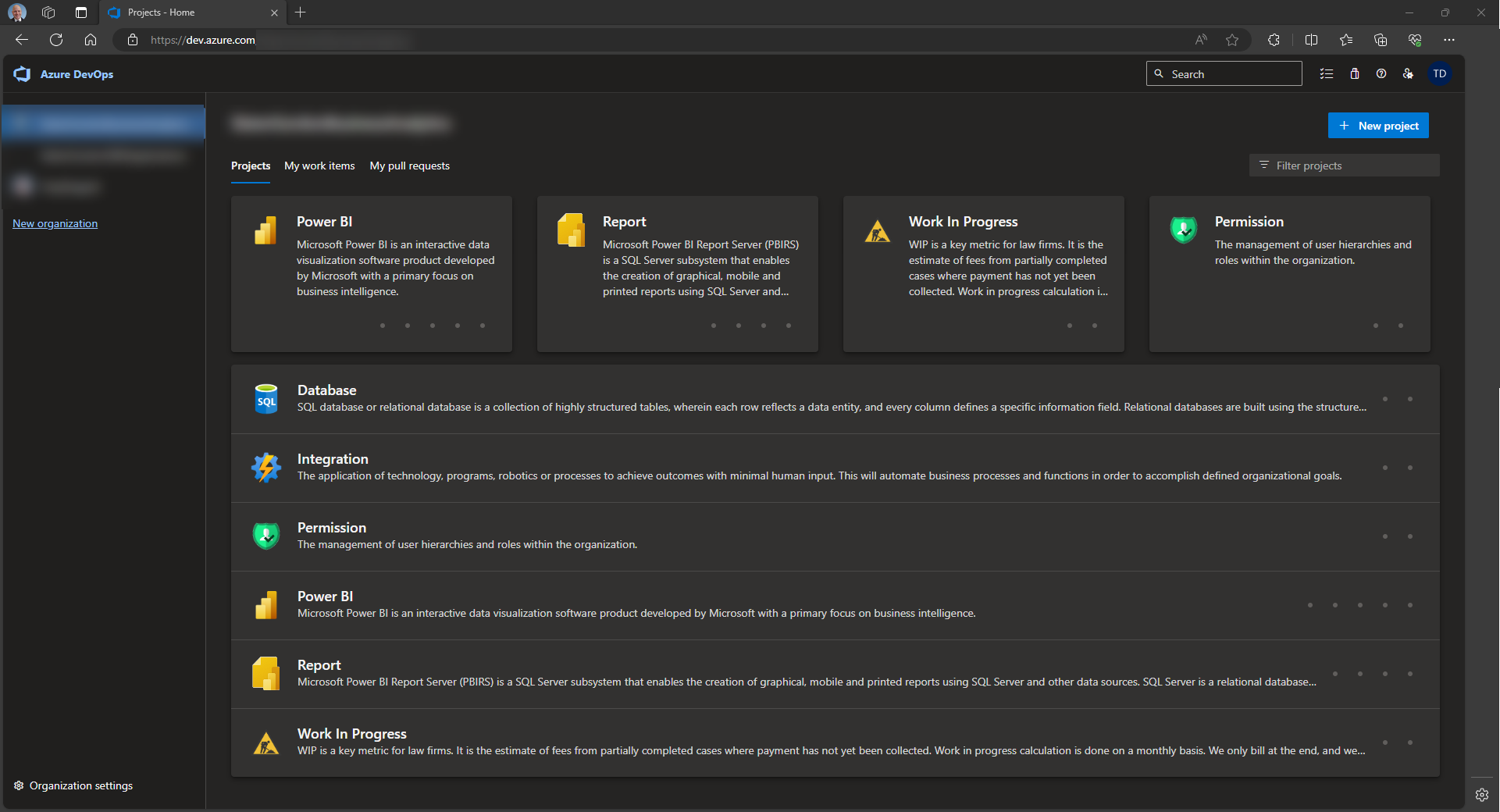This screenshot has height=812, width=1500.
Task: Open the work items list icon in header
Action: tap(1327, 73)
